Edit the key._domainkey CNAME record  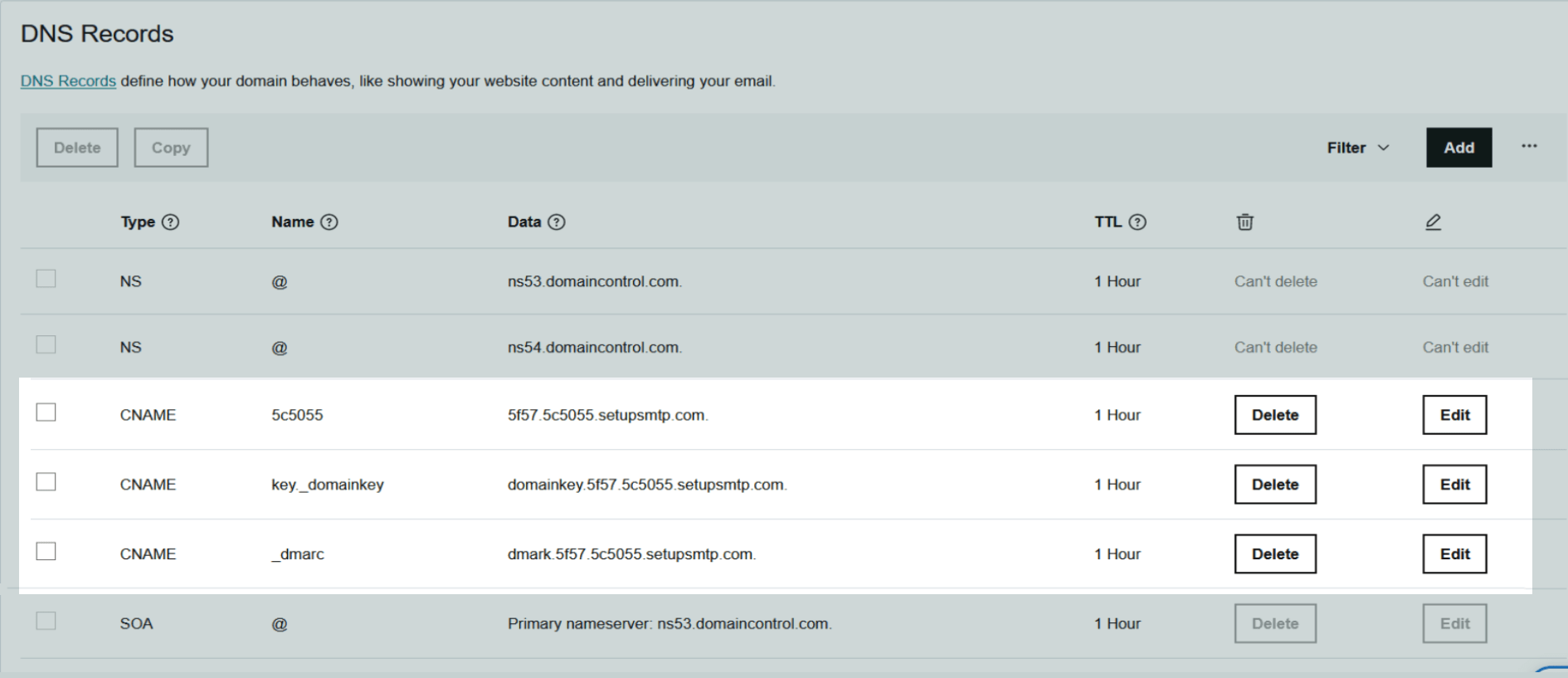coord(1454,485)
